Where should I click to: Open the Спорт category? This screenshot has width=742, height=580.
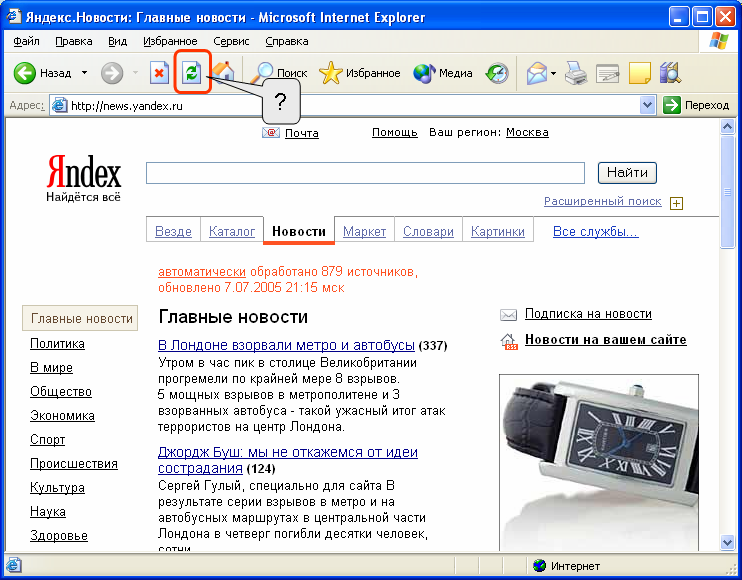47,439
